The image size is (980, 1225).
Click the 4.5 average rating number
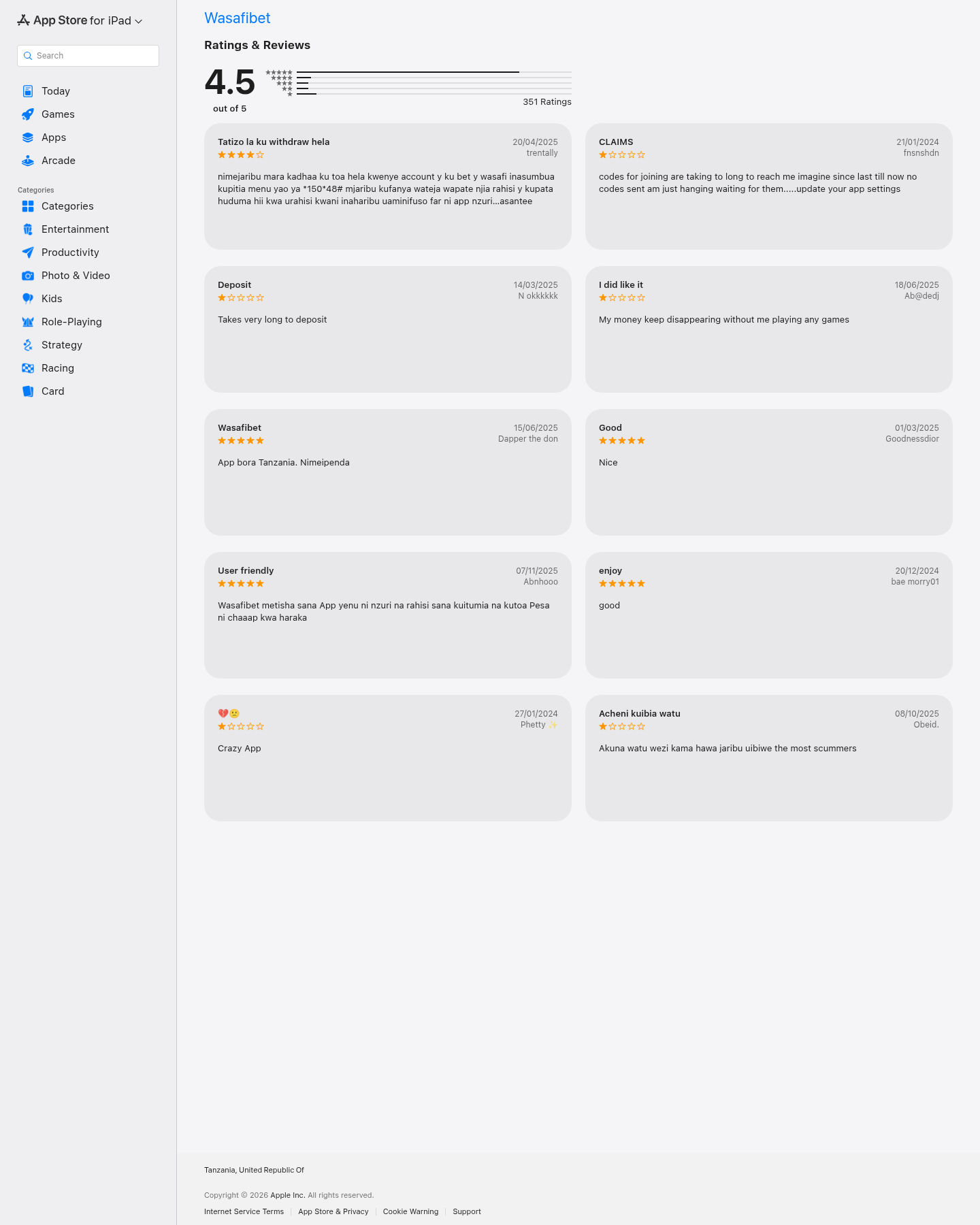pyautogui.click(x=230, y=82)
